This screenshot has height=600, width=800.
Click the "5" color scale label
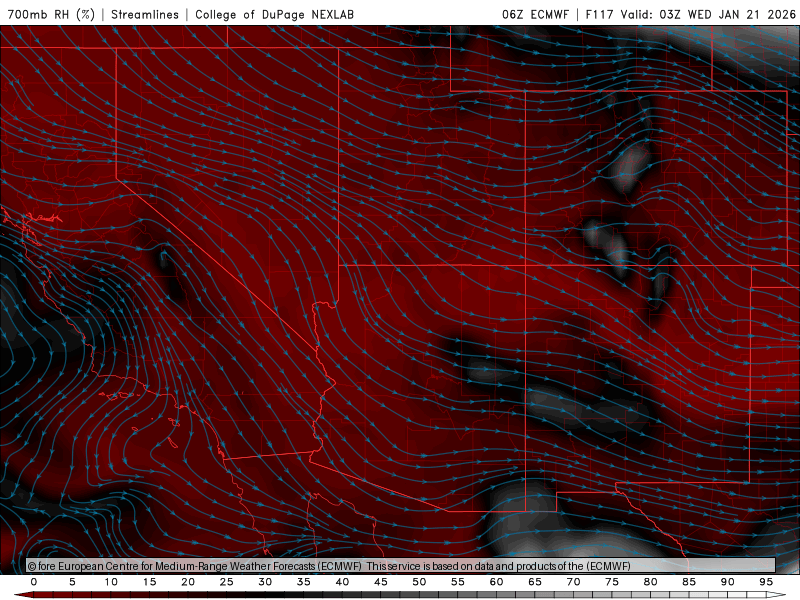pyautogui.click(x=72, y=582)
